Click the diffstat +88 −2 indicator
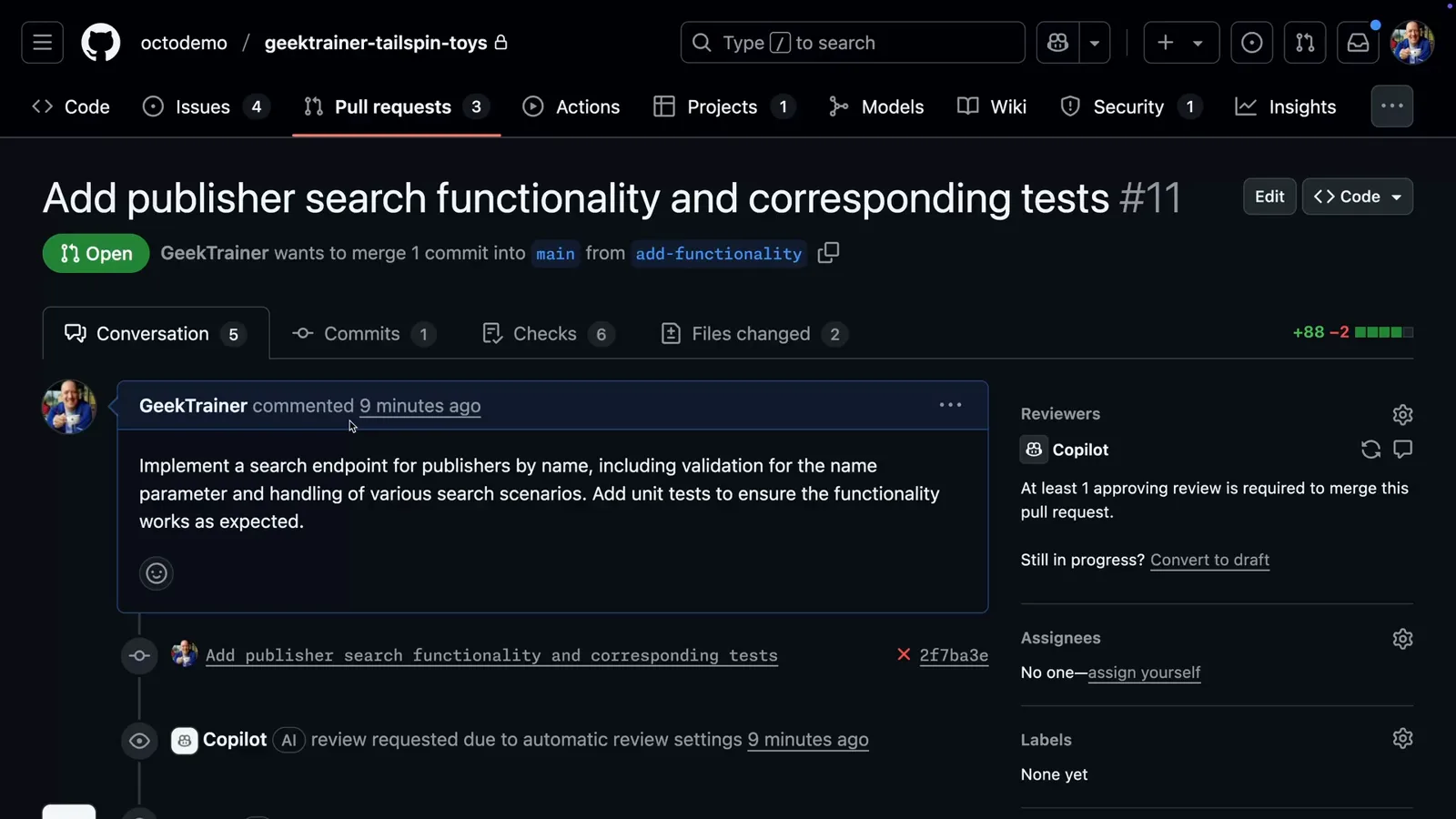 pos(1352,332)
